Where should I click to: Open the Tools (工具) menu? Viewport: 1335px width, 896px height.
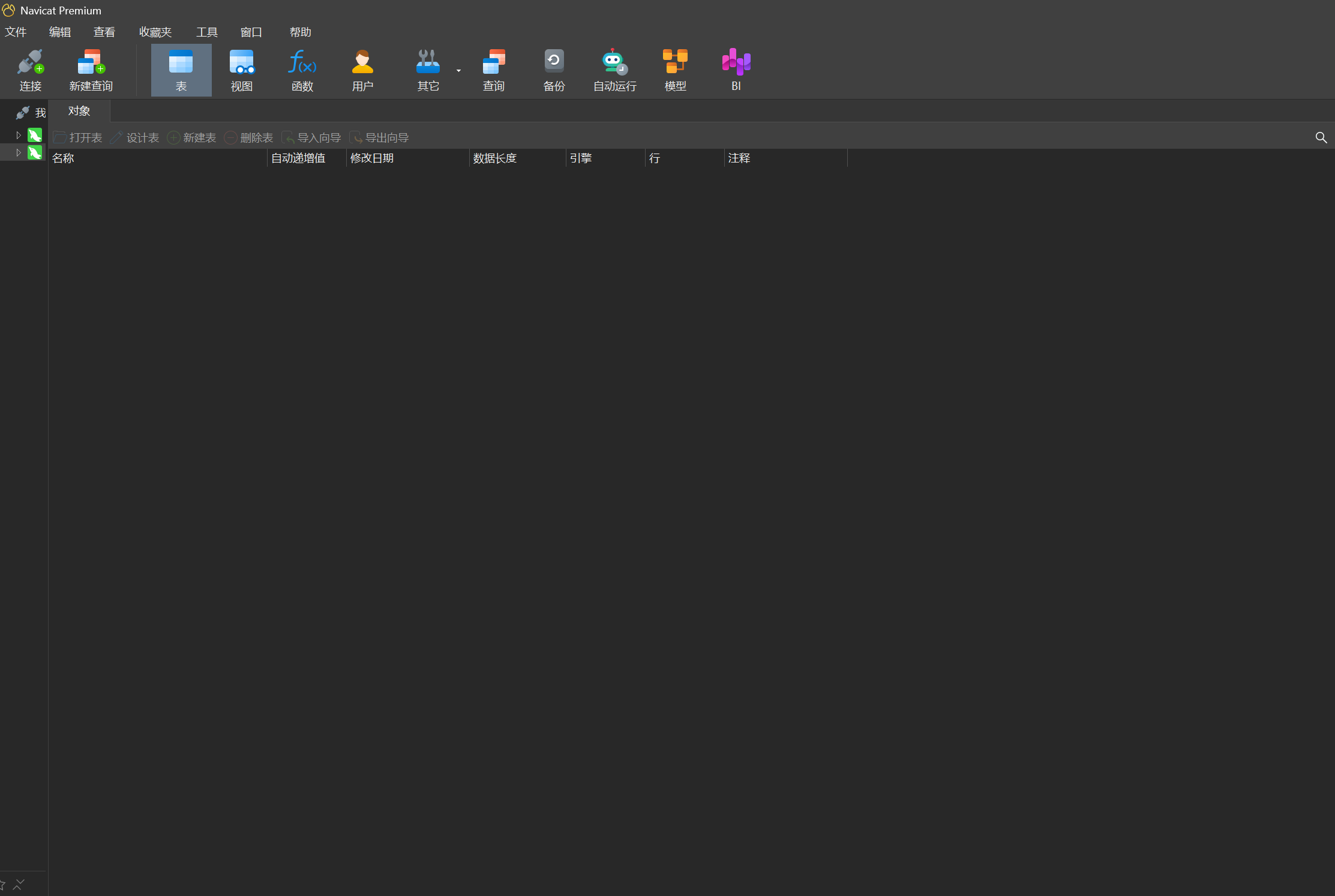pos(206,32)
